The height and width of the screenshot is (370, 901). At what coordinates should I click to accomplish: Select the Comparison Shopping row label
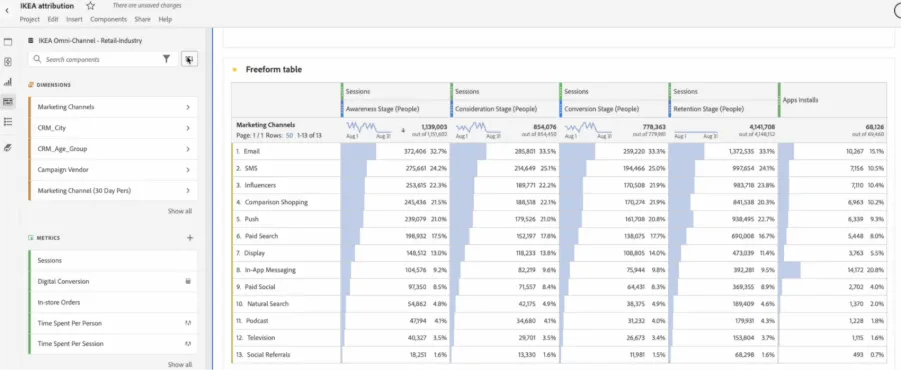(x=276, y=202)
